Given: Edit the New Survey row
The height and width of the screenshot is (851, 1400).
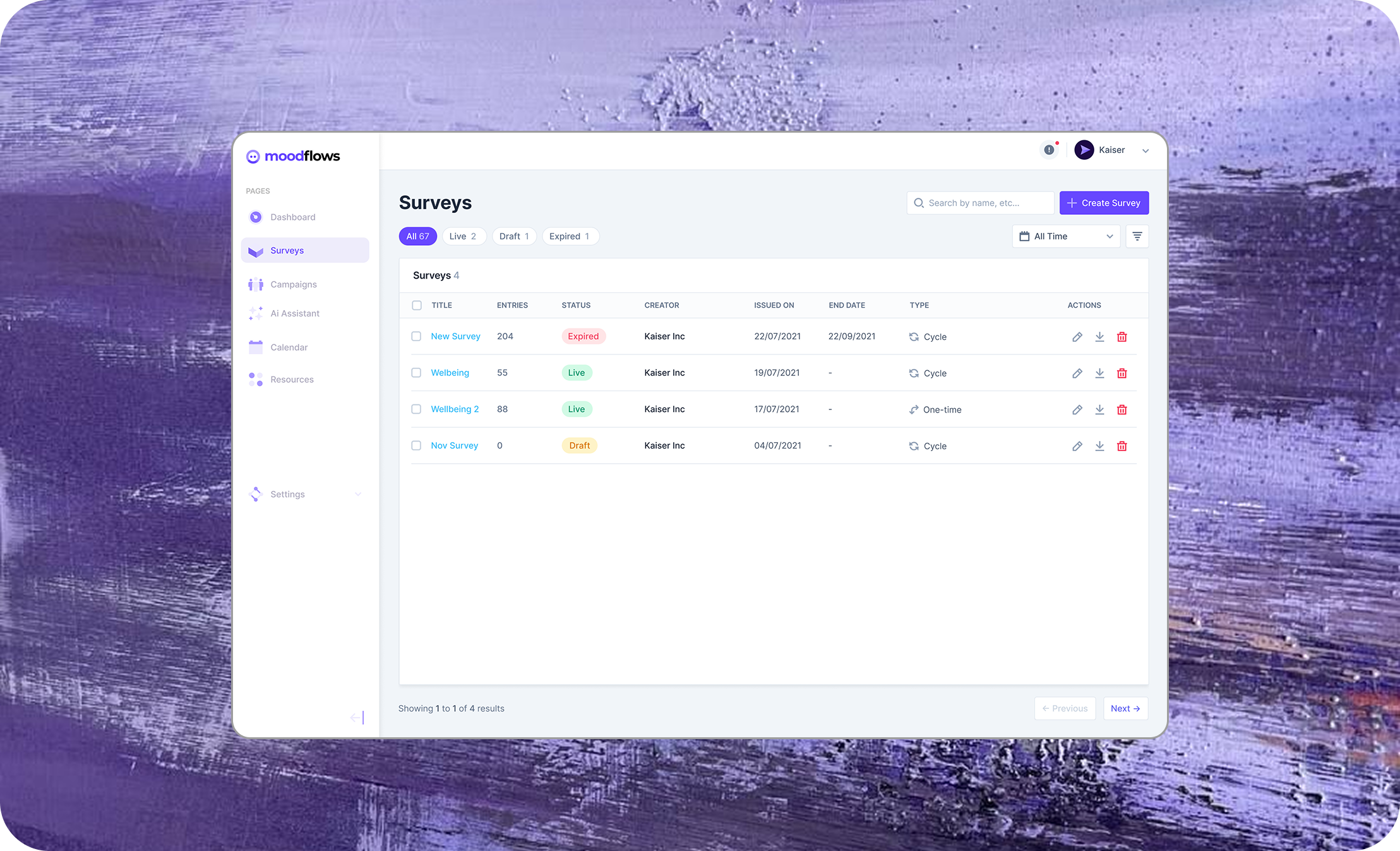Looking at the screenshot, I should click(1077, 337).
